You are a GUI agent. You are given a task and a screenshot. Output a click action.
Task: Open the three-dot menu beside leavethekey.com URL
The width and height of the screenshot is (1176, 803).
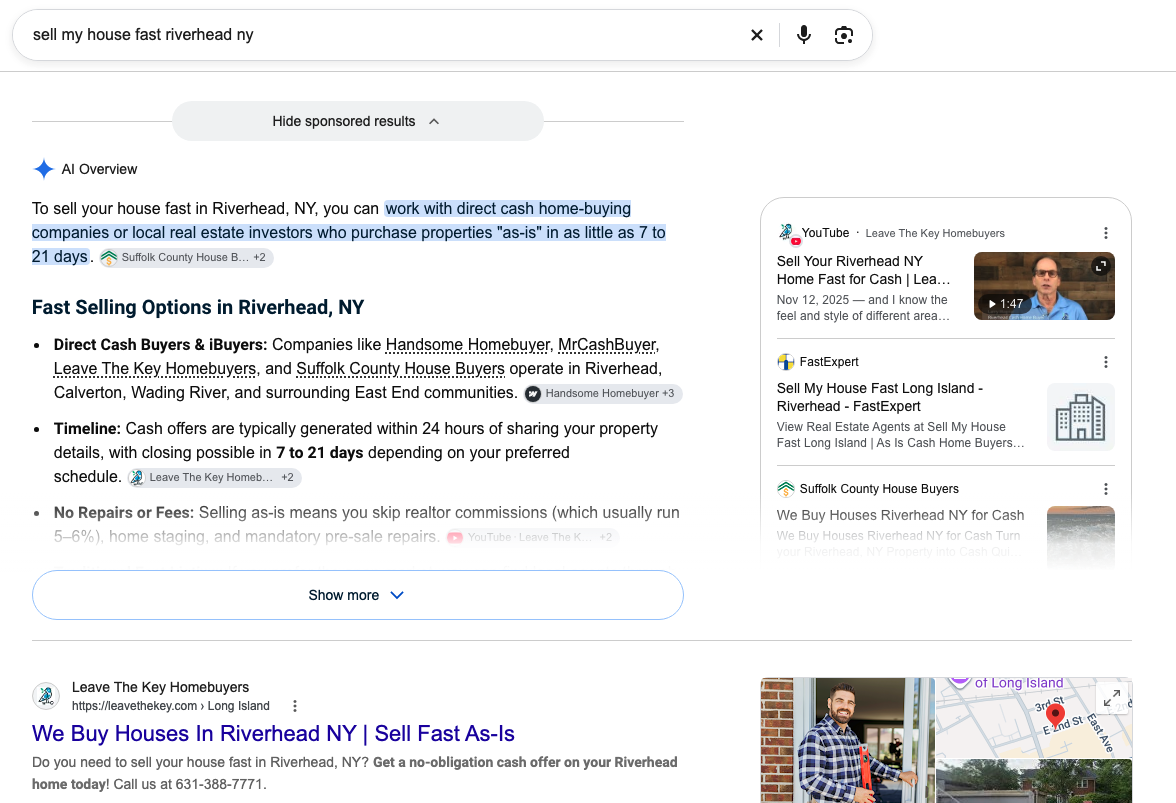pyautogui.click(x=295, y=706)
